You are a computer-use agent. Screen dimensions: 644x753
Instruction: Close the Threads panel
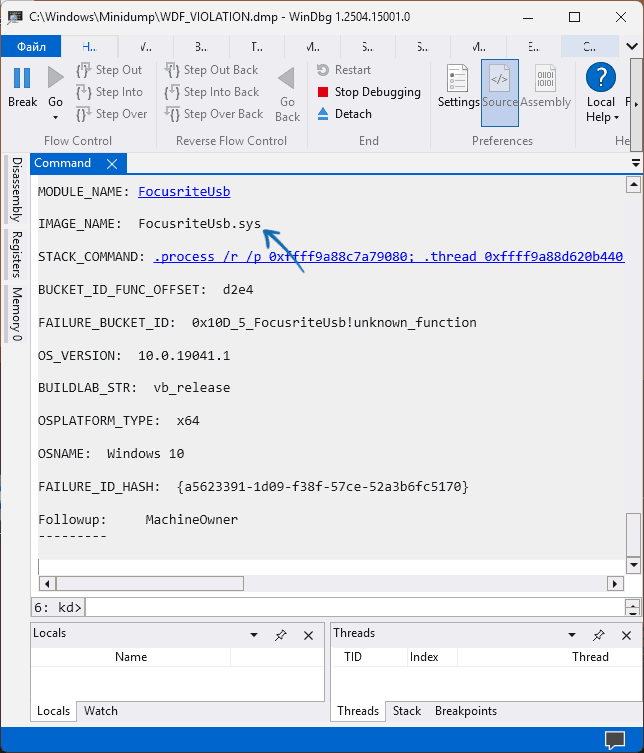pyautogui.click(x=626, y=635)
